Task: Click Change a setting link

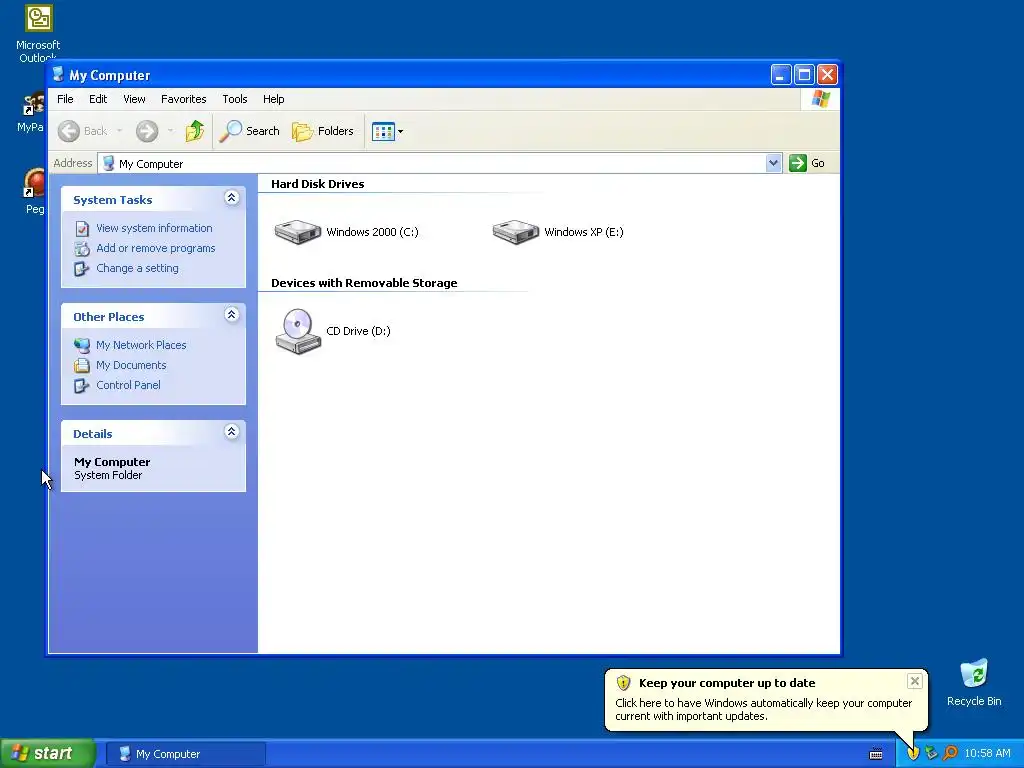Action: click(x=137, y=268)
